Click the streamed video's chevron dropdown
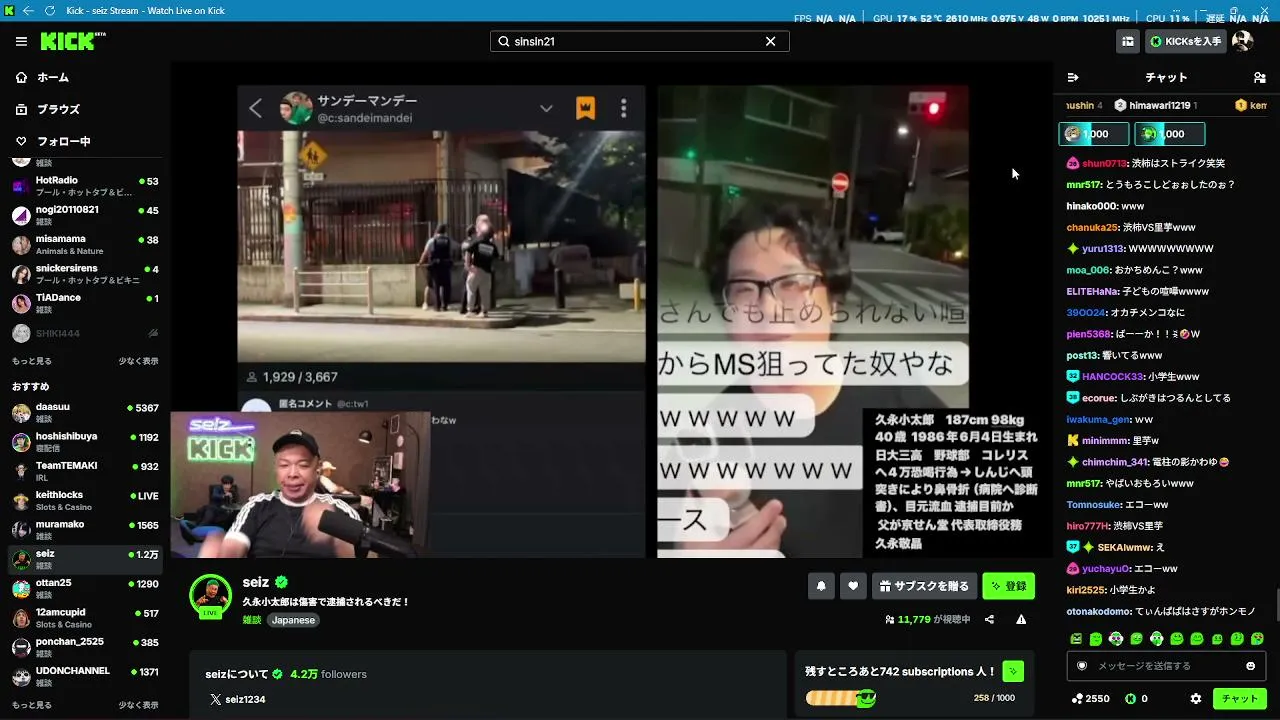Screen dimensions: 1280x720 [546, 108]
